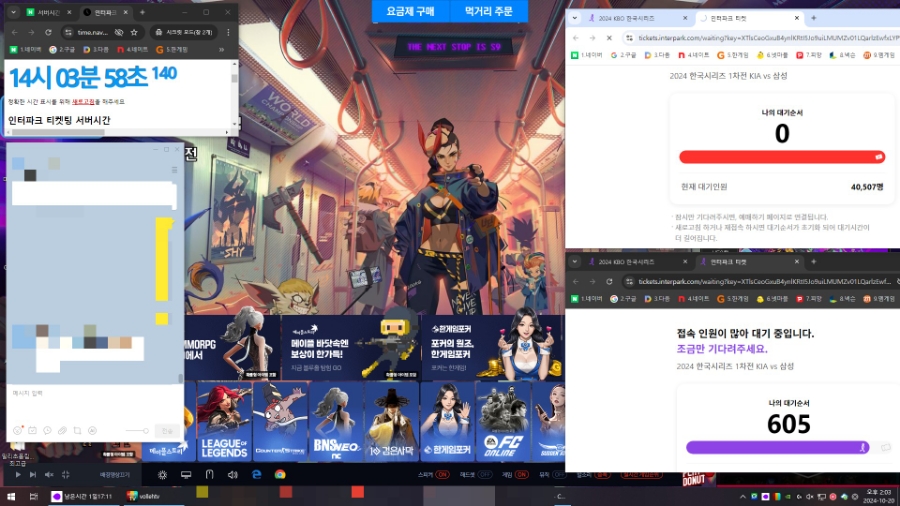Open 7.피망 bookmark in top ticket window
The width and height of the screenshot is (900, 506).
tap(809, 55)
